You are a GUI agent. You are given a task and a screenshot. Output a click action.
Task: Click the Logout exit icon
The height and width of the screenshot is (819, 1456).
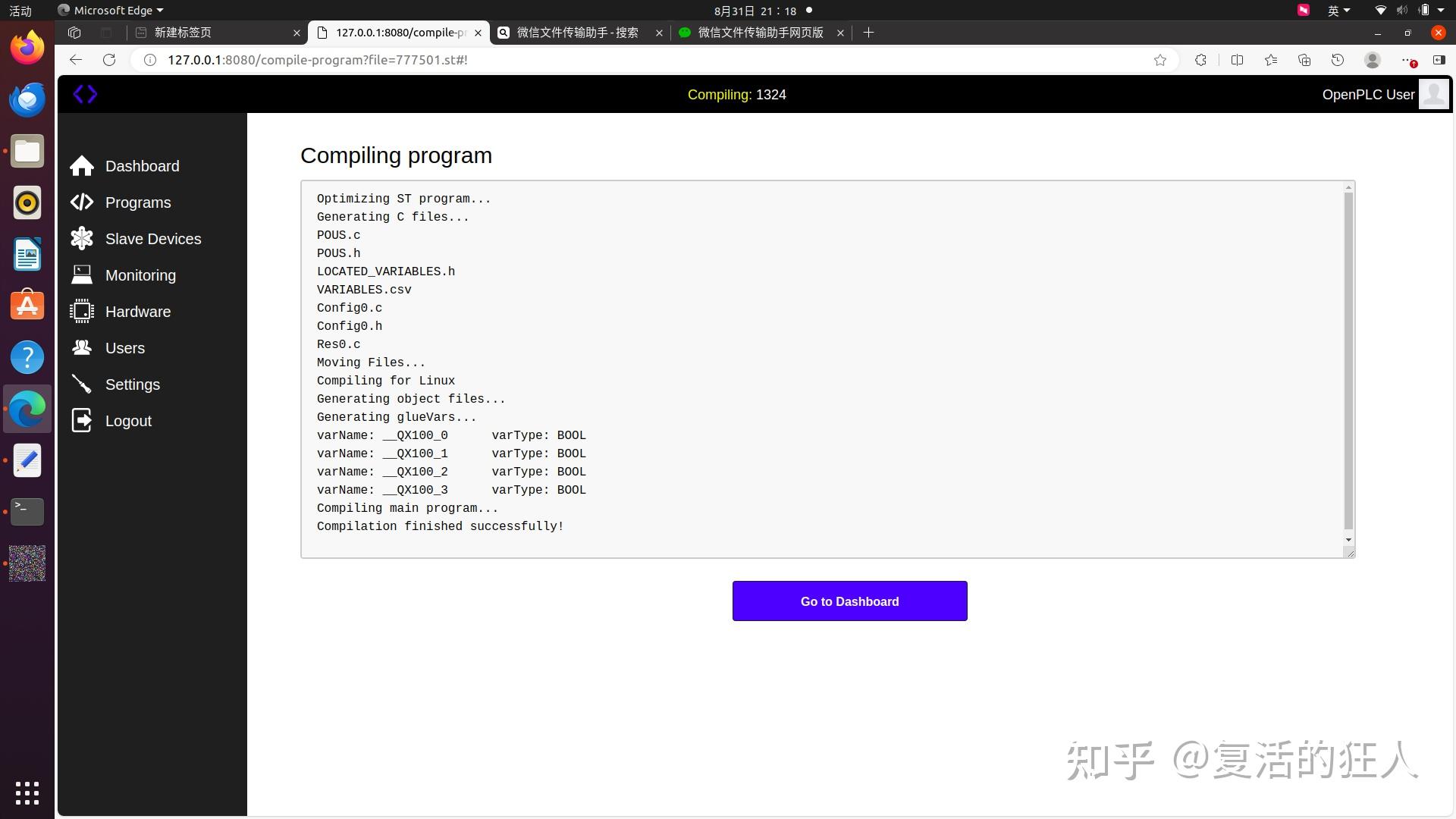click(x=82, y=420)
